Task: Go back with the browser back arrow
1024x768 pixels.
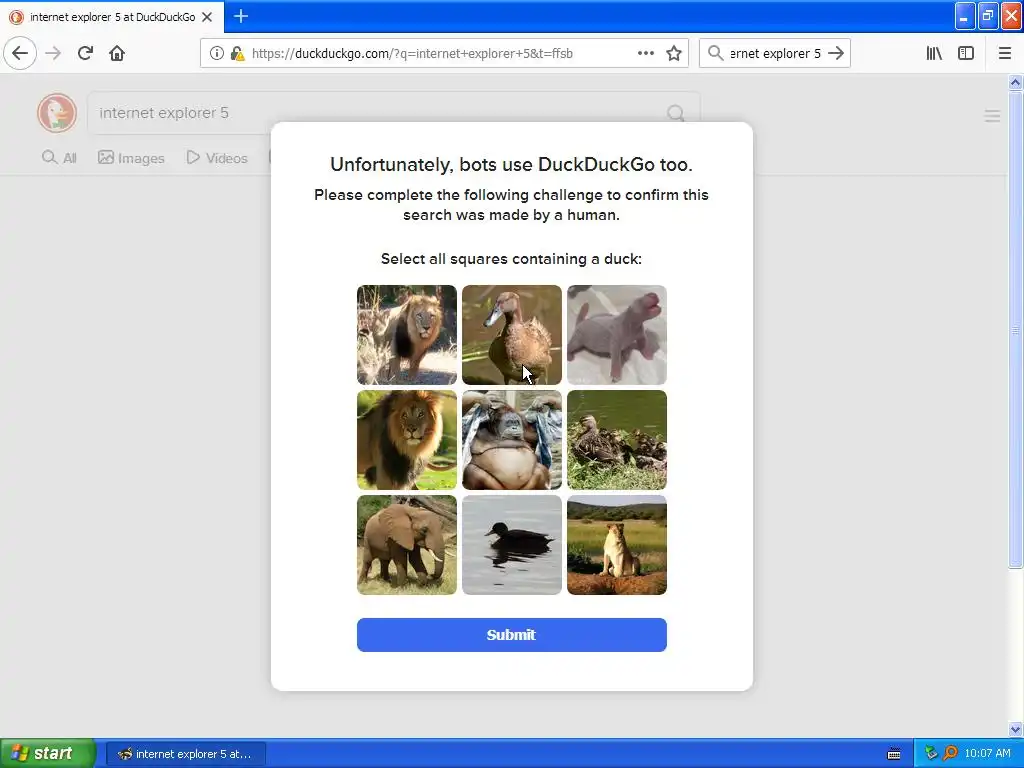Action: (x=20, y=53)
